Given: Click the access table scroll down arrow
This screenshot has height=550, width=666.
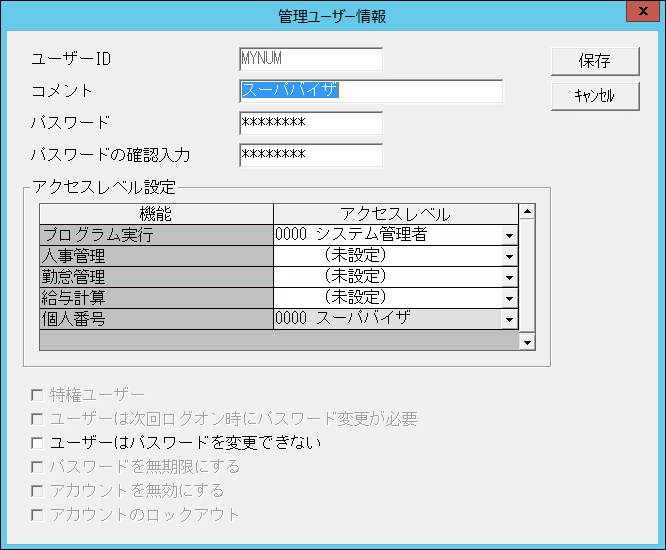Looking at the screenshot, I should (x=527, y=342).
